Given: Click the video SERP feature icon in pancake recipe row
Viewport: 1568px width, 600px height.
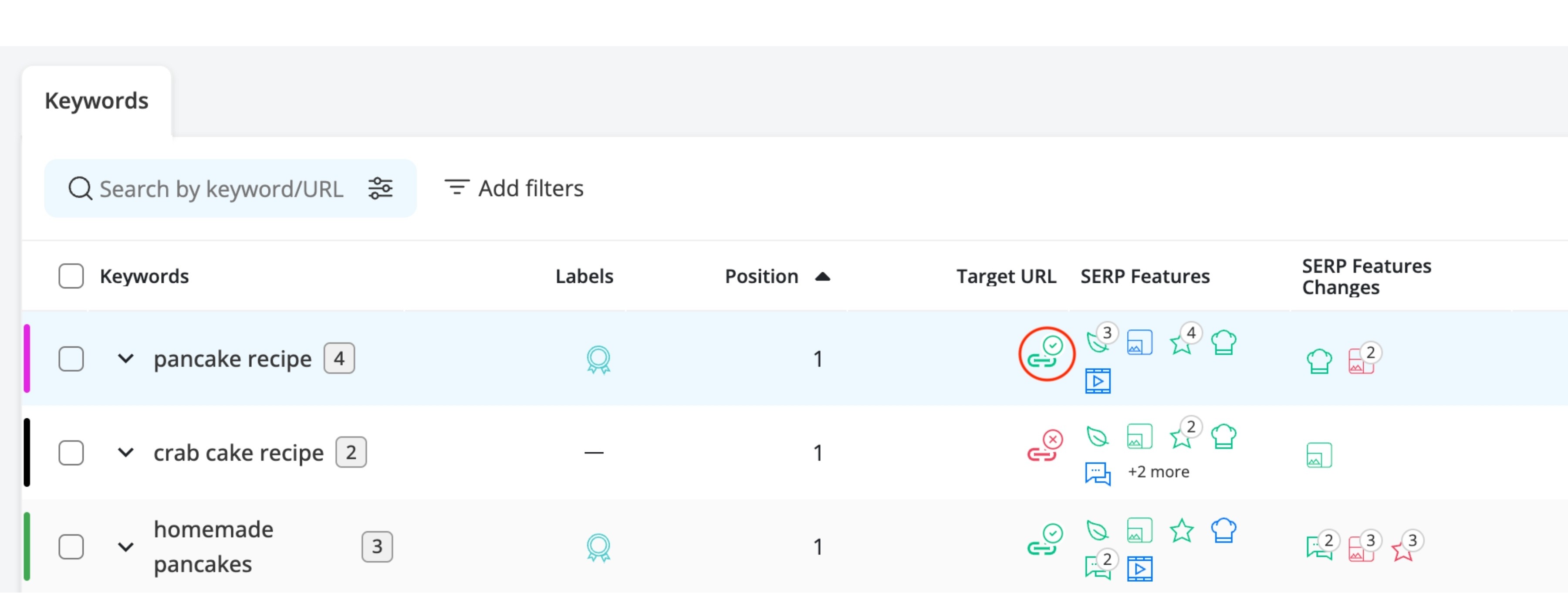Looking at the screenshot, I should click(1098, 381).
